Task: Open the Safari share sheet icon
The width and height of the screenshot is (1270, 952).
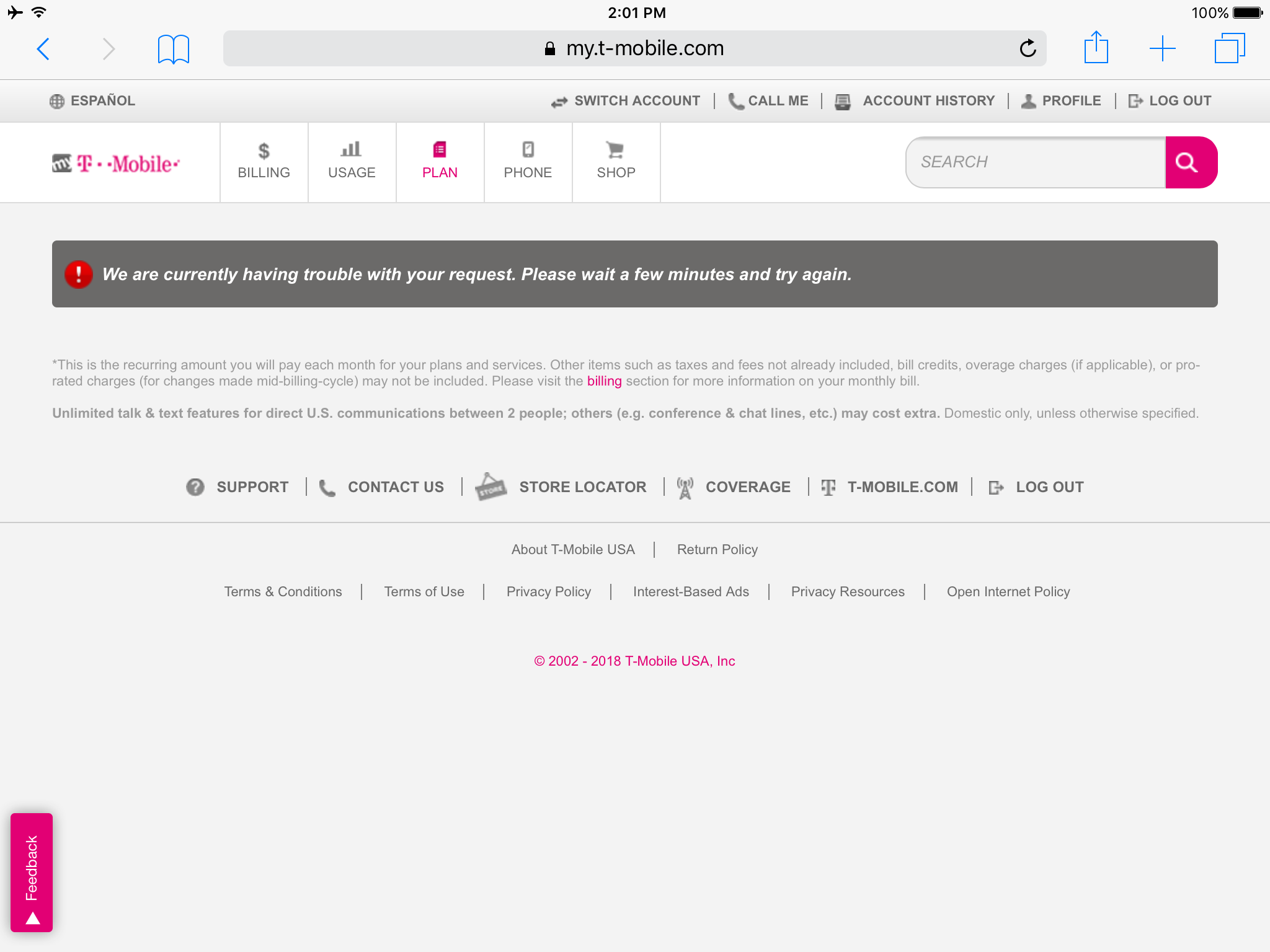Action: pos(1096,47)
